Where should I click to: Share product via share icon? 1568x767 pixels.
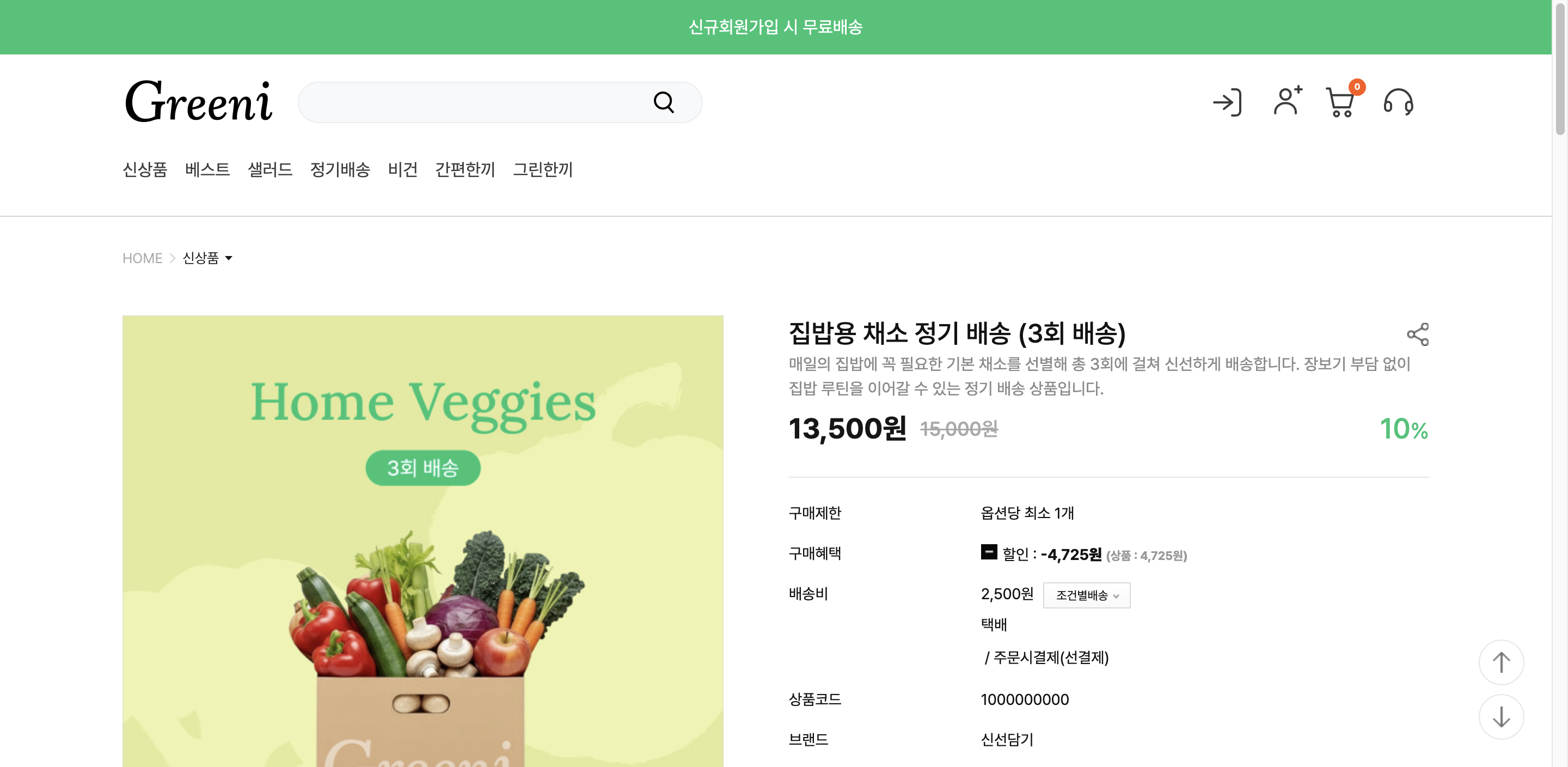(1418, 334)
